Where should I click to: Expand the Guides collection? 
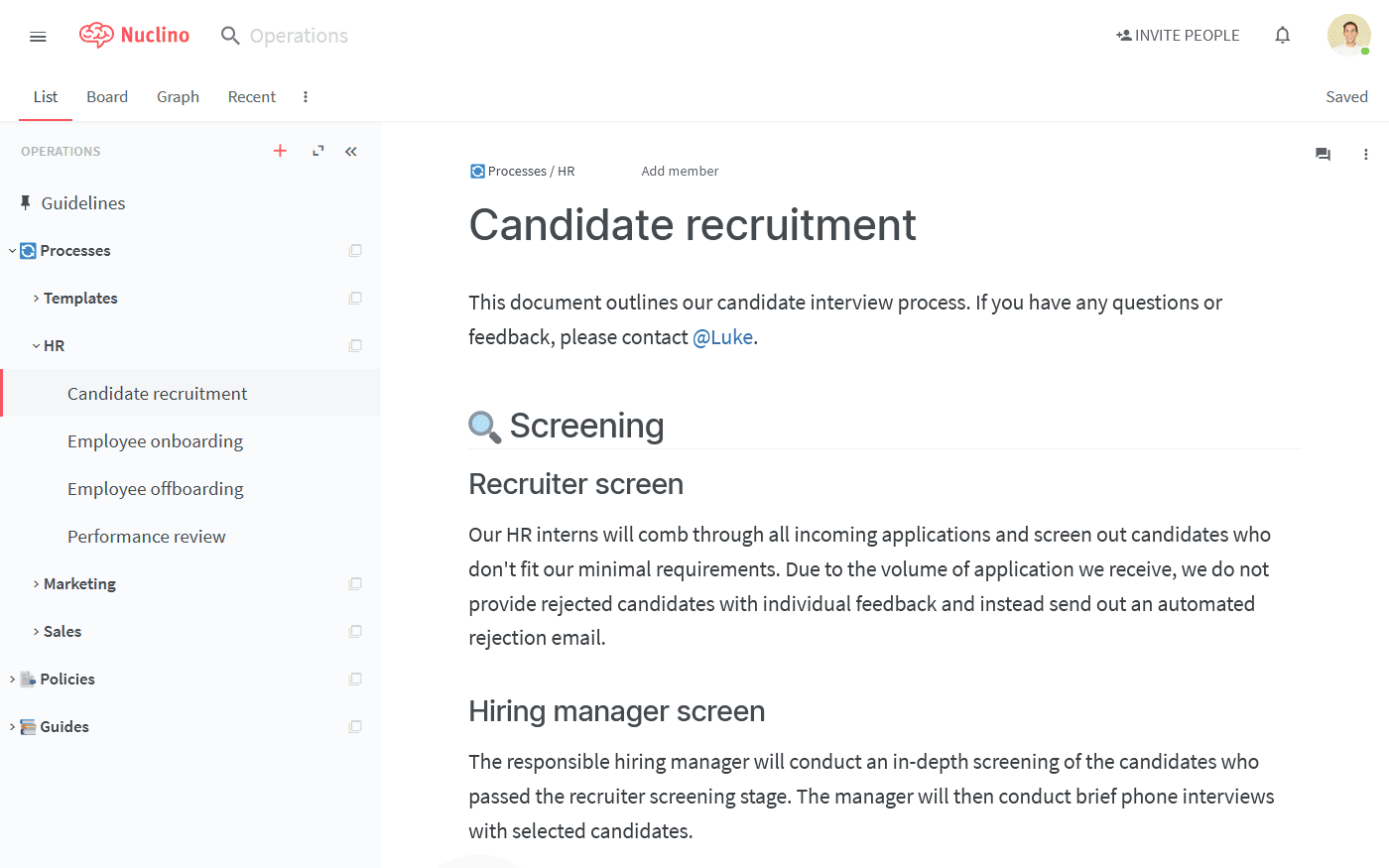pyautogui.click(x=12, y=727)
